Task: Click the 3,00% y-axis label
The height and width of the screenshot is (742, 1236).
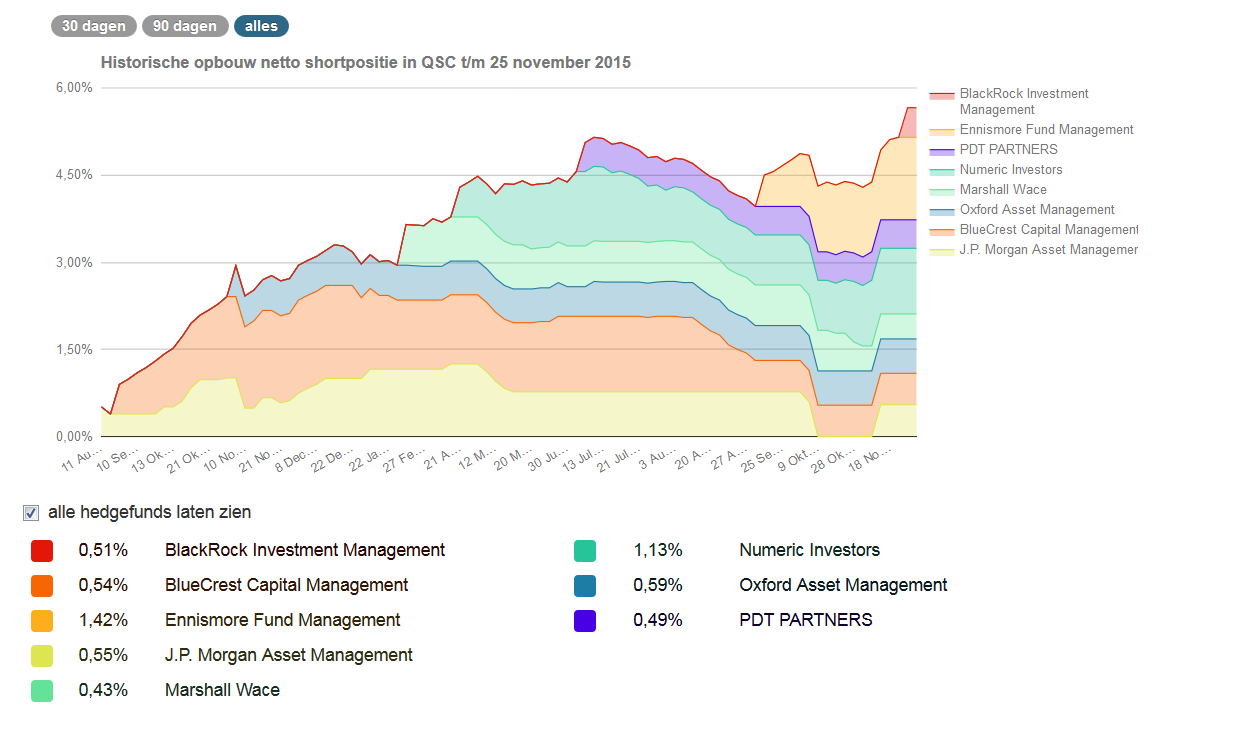Action: [74, 263]
